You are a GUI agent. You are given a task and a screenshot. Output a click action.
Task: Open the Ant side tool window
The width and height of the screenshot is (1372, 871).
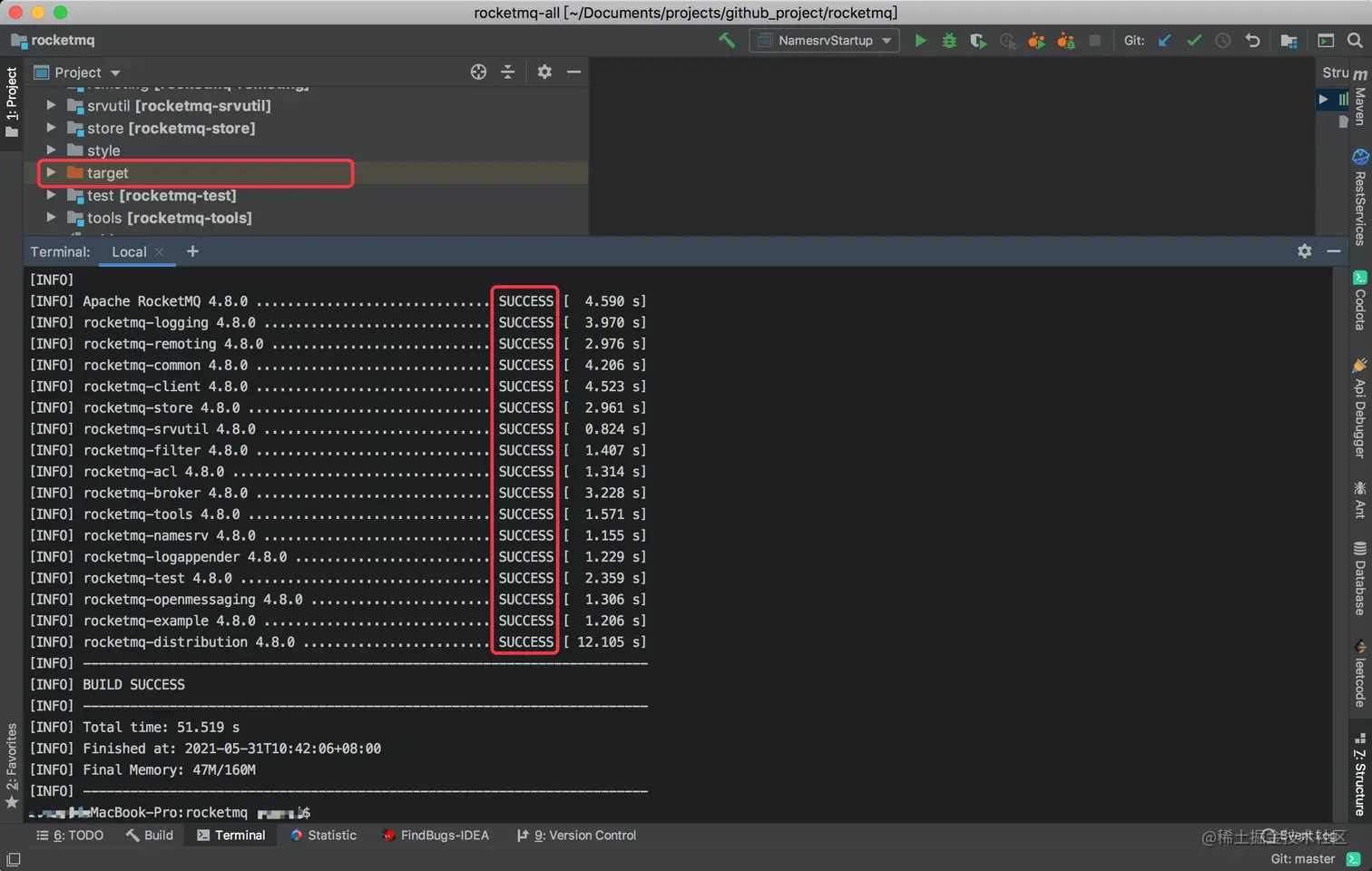coord(1359,500)
